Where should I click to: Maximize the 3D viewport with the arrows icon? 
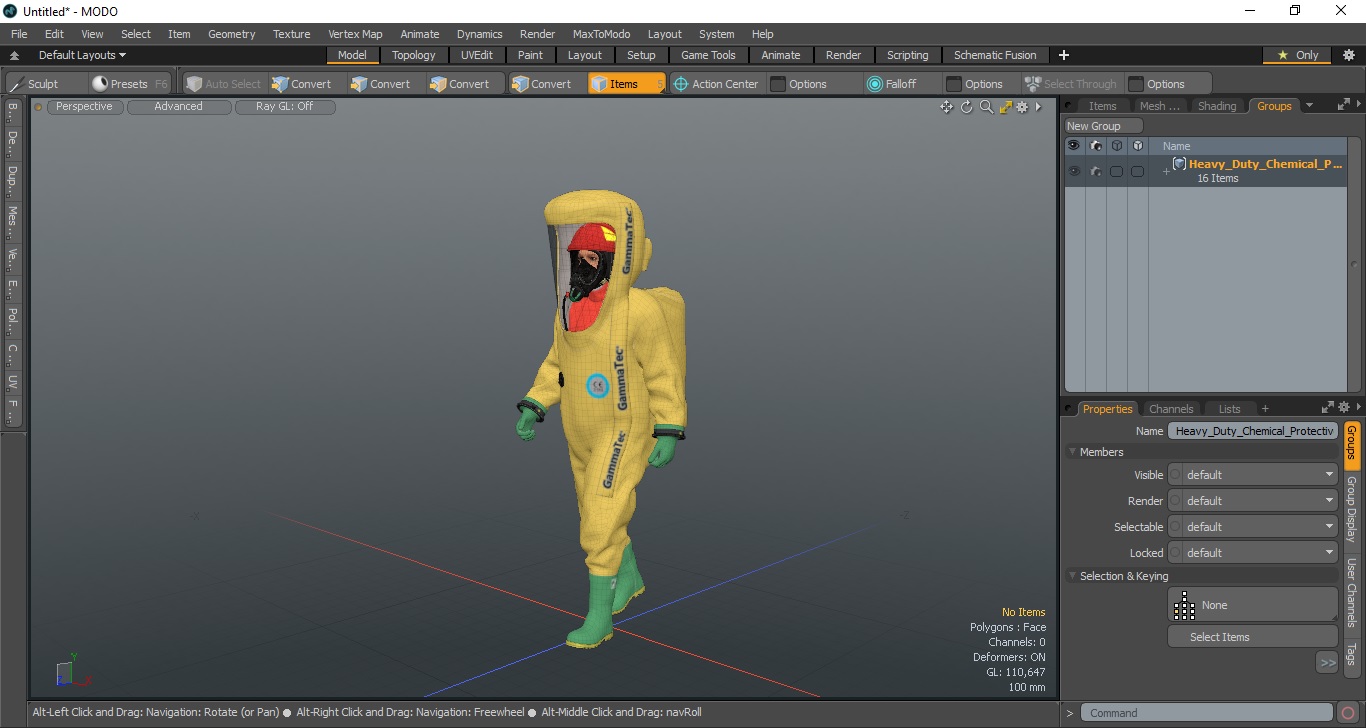[x=1005, y=107]
